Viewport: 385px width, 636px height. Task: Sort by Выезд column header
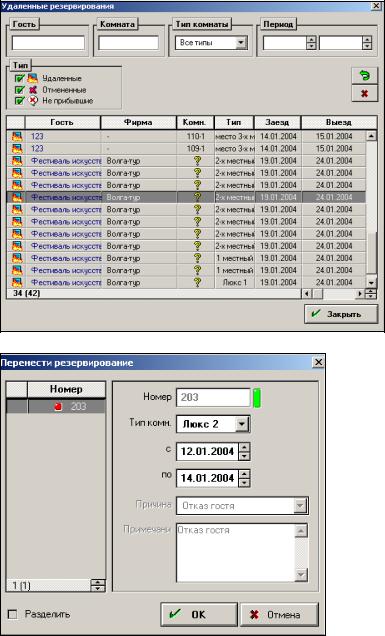pyautogui.click(x=339, y=122)
